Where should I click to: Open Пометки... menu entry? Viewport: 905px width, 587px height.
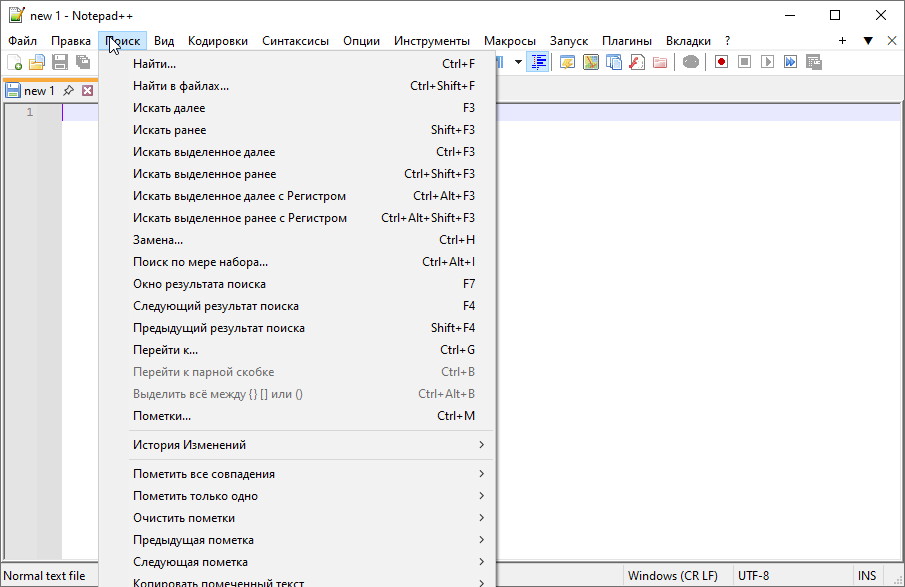297,416
